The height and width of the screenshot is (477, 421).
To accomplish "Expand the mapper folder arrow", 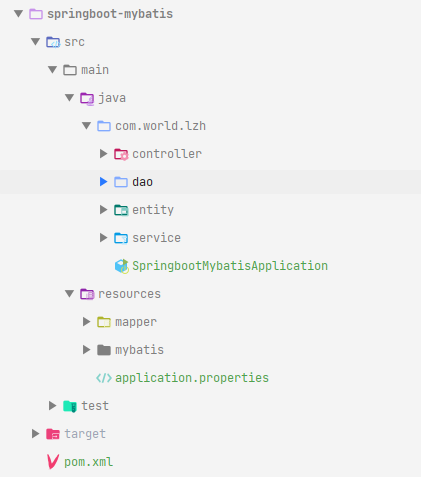I will (87, 322).
